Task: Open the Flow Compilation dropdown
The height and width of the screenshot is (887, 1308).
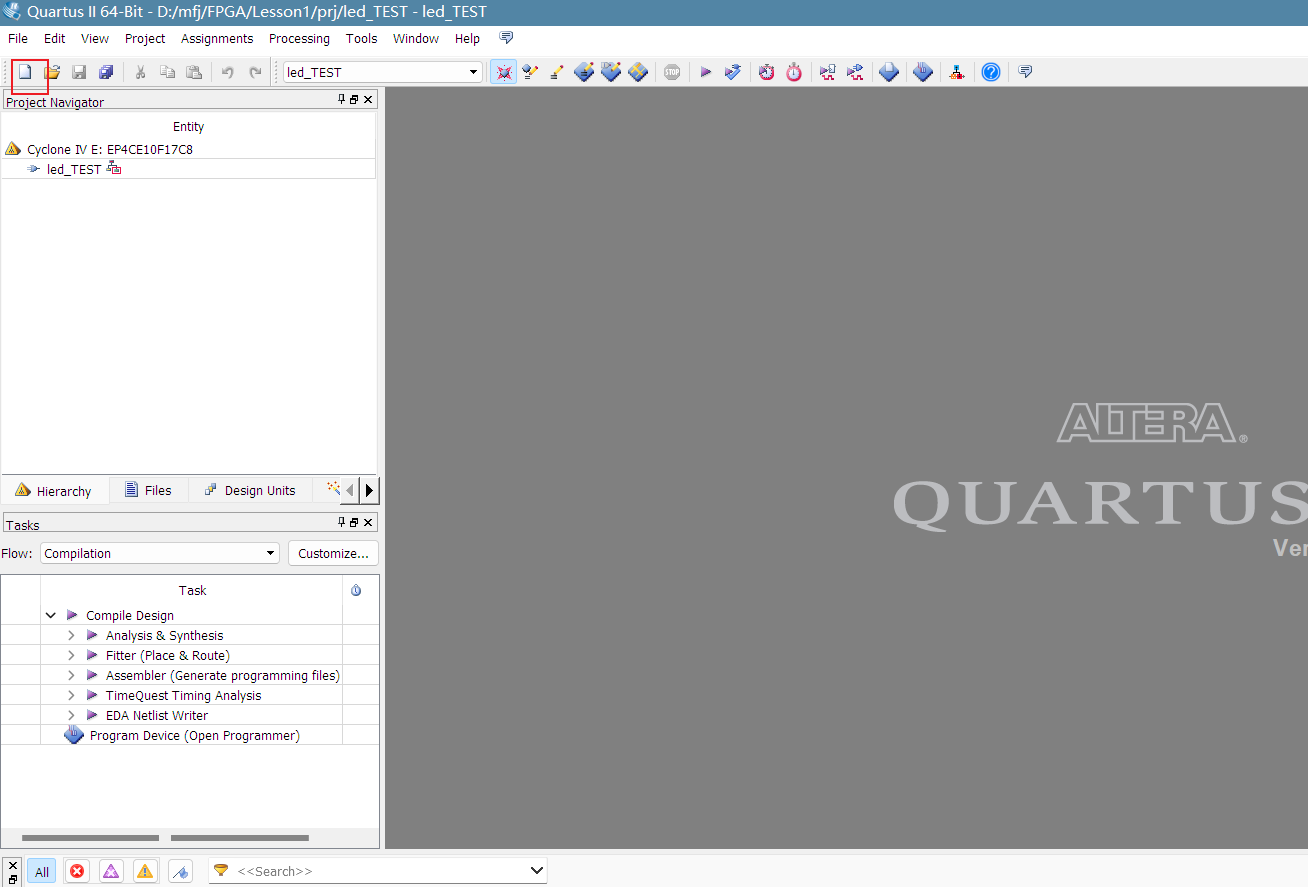Action: (x=270, y=553)
